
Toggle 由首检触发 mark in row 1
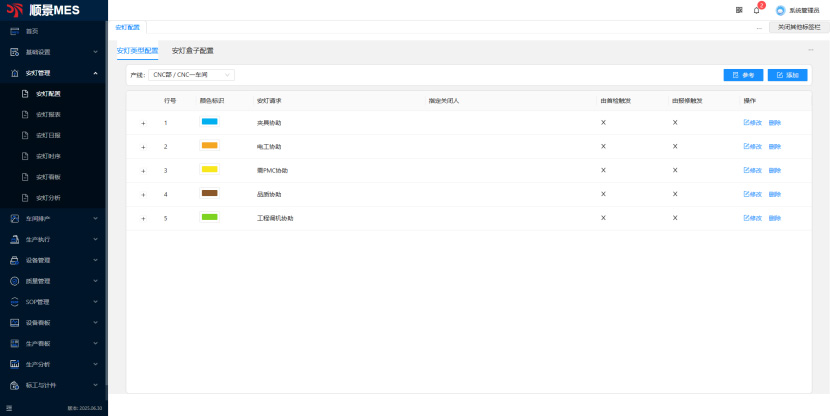tap(603, 122)
